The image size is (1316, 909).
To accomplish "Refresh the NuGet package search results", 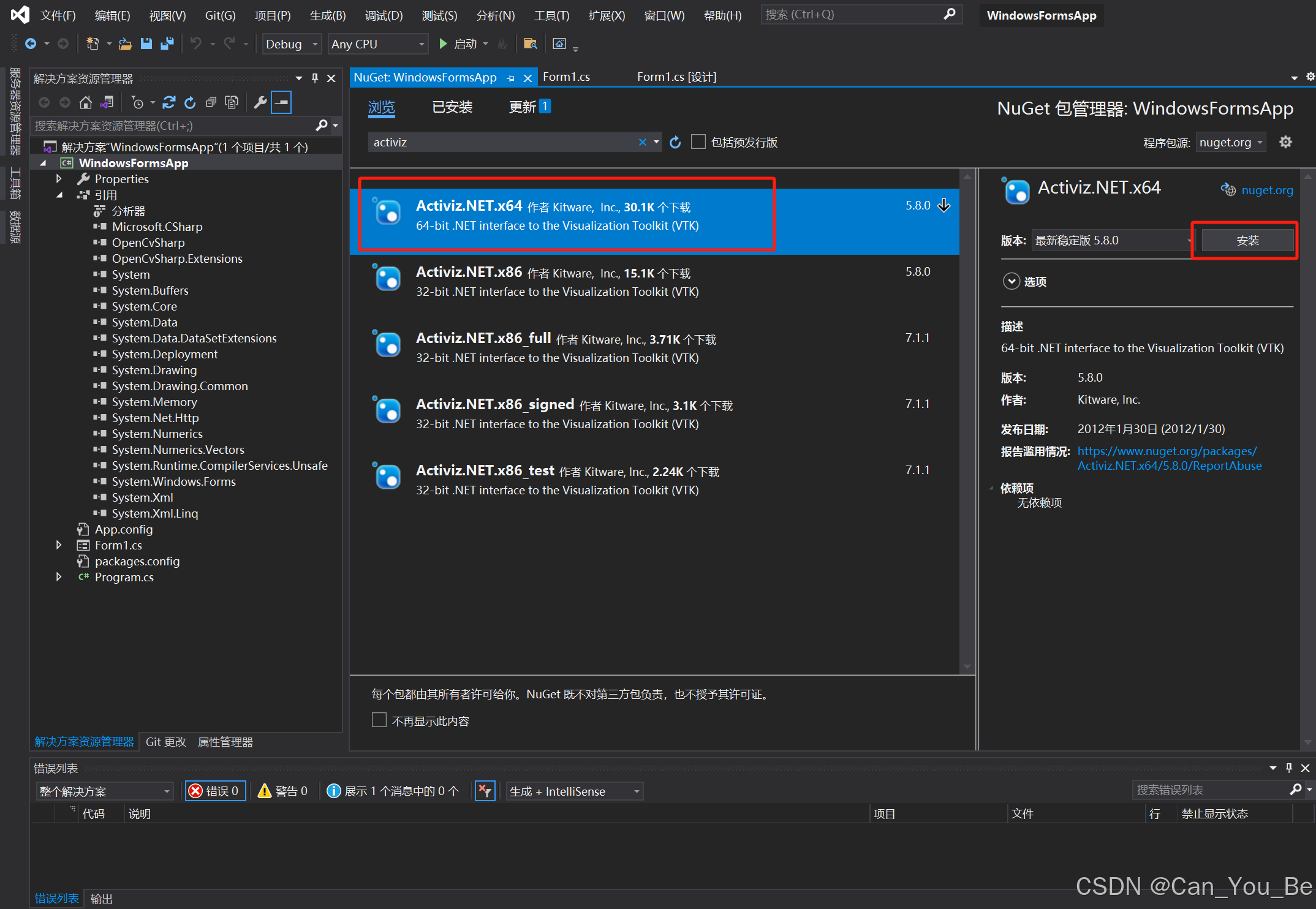I will 675,142.
